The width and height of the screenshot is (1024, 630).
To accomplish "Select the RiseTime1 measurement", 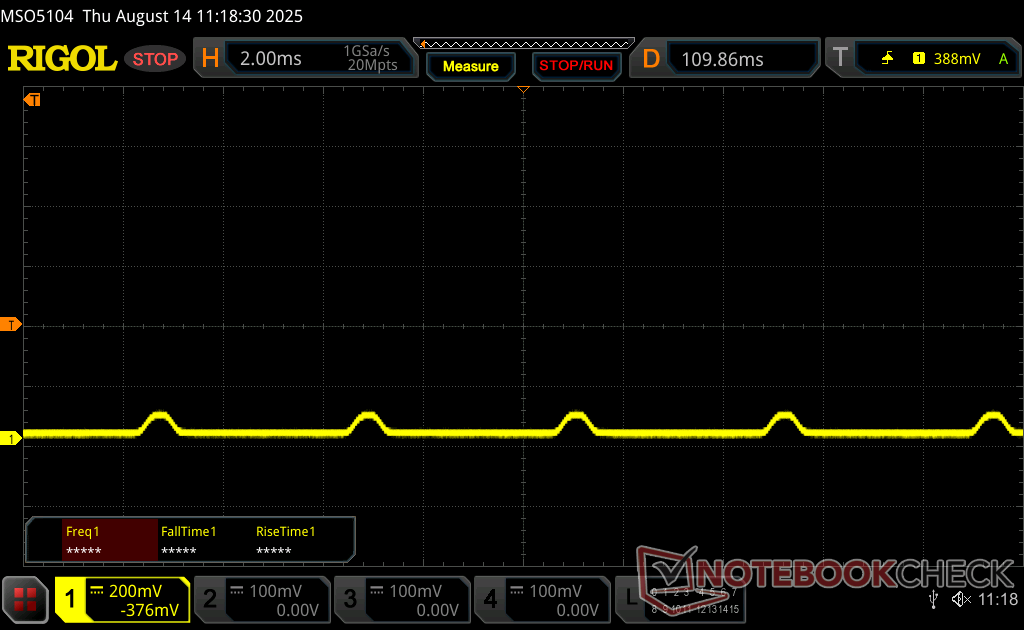I will (285, 541).
